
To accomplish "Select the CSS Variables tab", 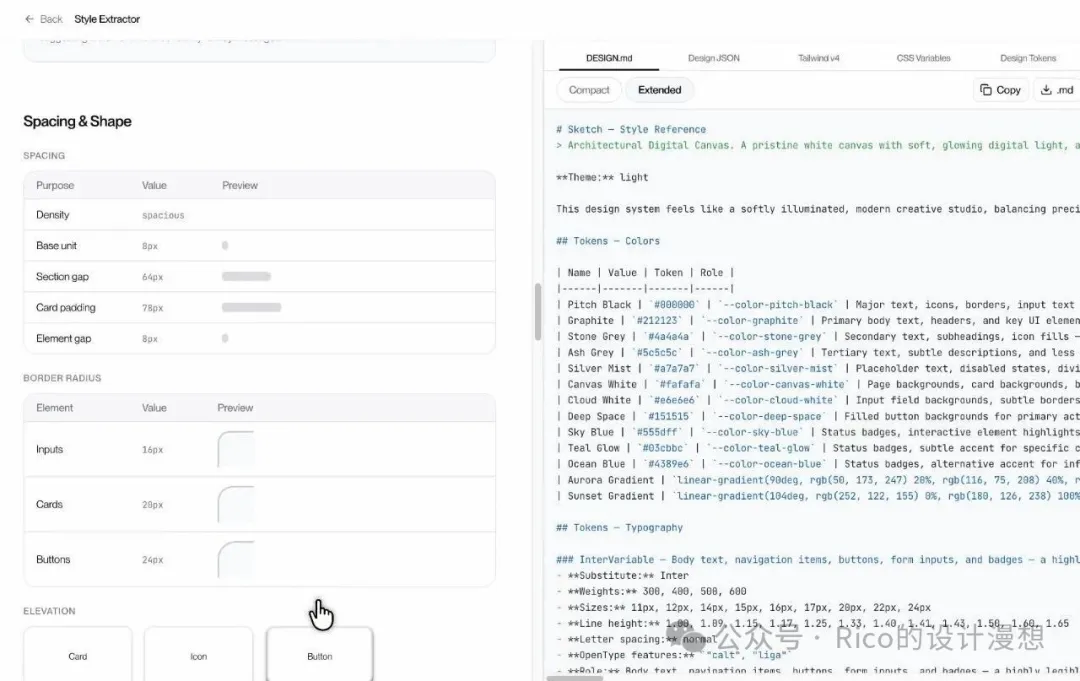I will [923, 58].
